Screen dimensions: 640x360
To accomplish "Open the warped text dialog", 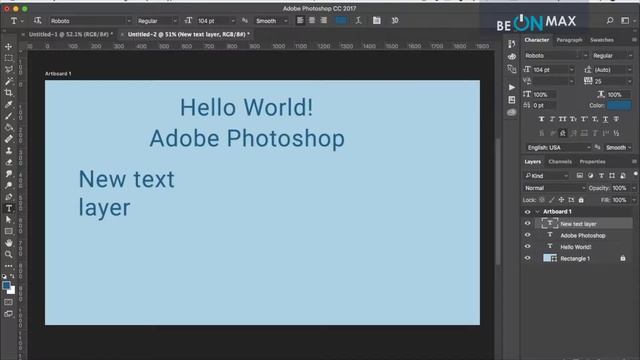I will [358, 20].
